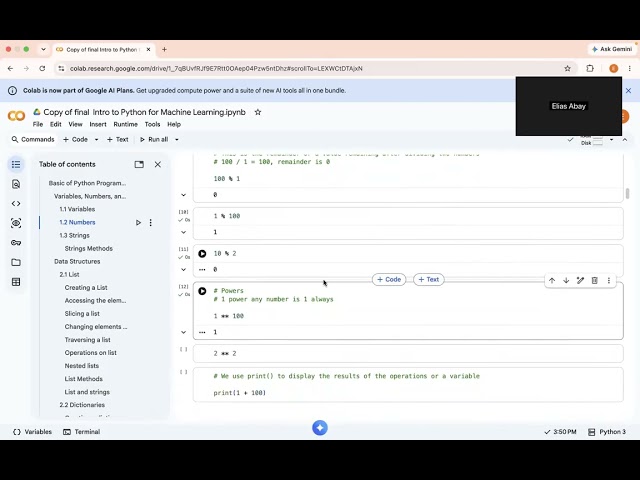Screen dimensions: 640x480
Task: Collapse output of the Powers cell
Action: [184, 332]
